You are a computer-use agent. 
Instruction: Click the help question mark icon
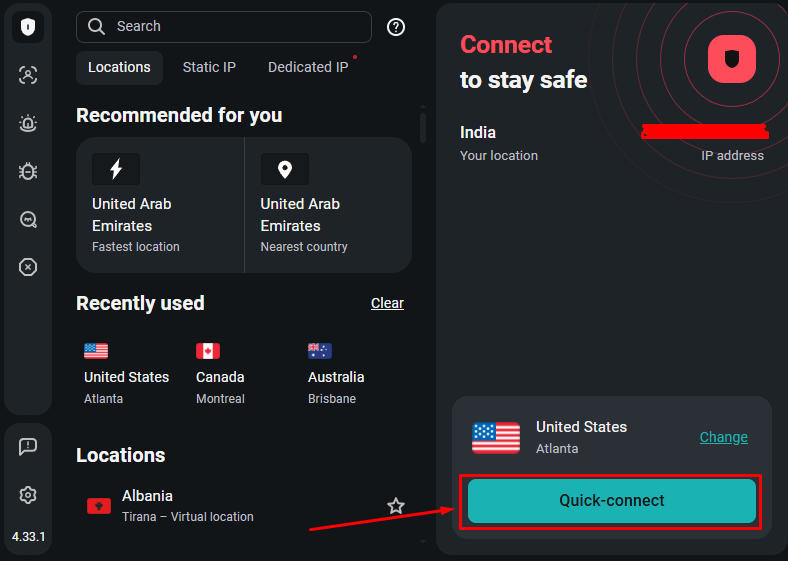point(396,27)
